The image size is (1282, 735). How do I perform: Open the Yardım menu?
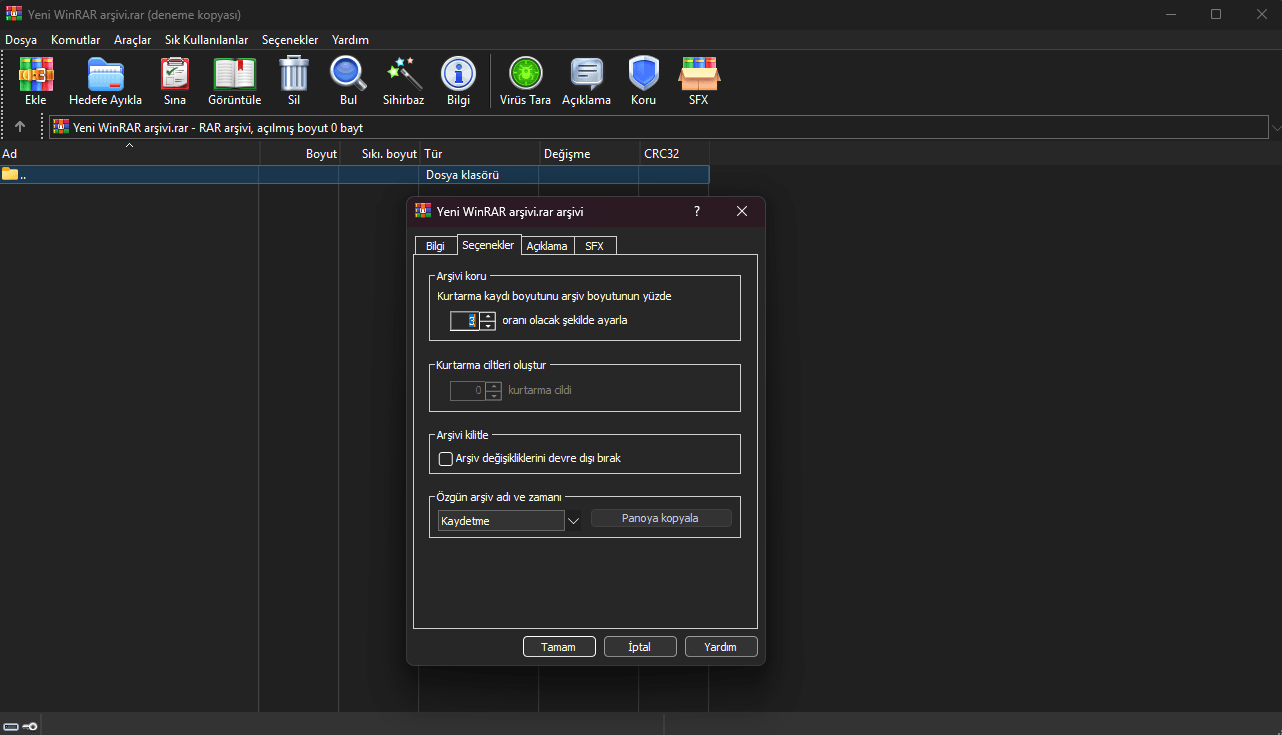point(350,40)
